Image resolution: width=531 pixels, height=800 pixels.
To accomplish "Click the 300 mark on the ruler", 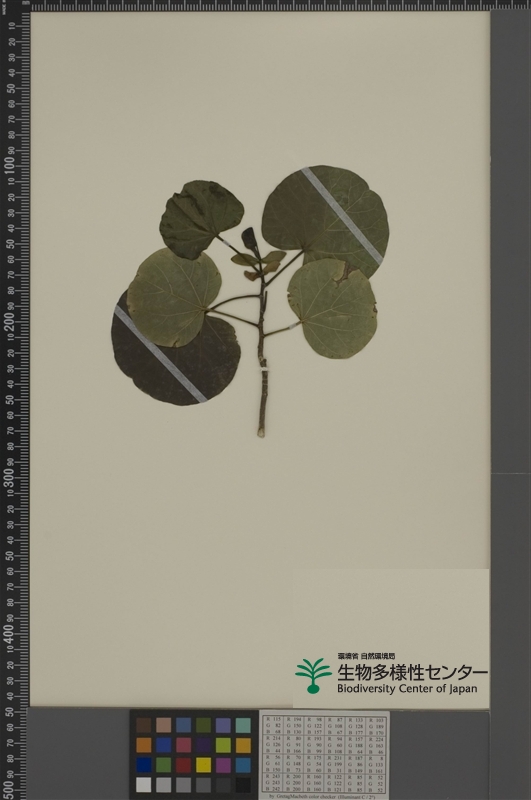I will (x=10, y=477).
